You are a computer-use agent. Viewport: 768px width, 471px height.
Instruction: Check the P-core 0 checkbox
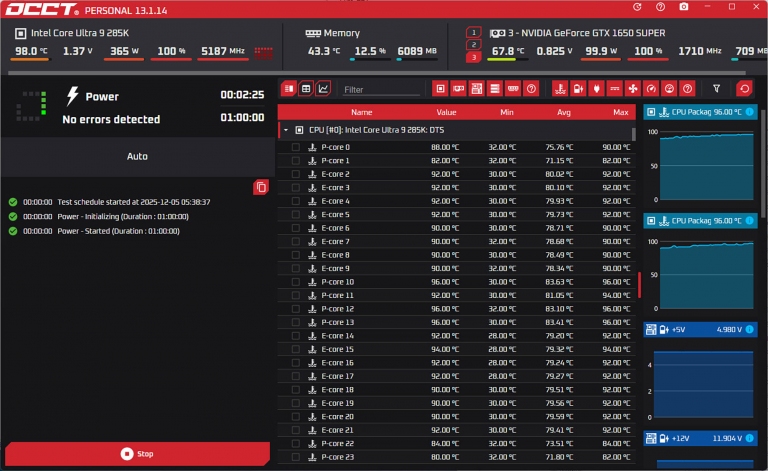[x=295, y=147]
